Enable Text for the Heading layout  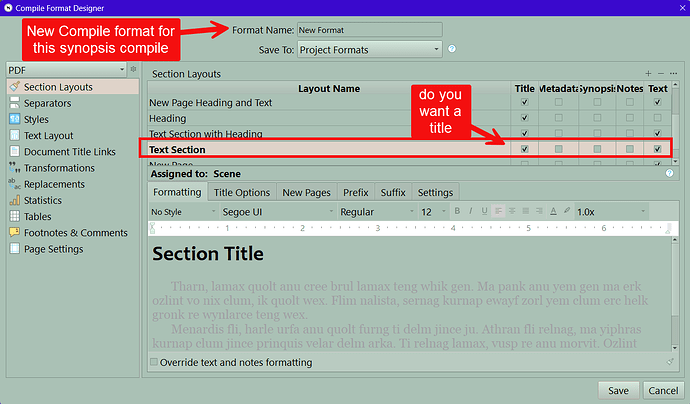657,118
